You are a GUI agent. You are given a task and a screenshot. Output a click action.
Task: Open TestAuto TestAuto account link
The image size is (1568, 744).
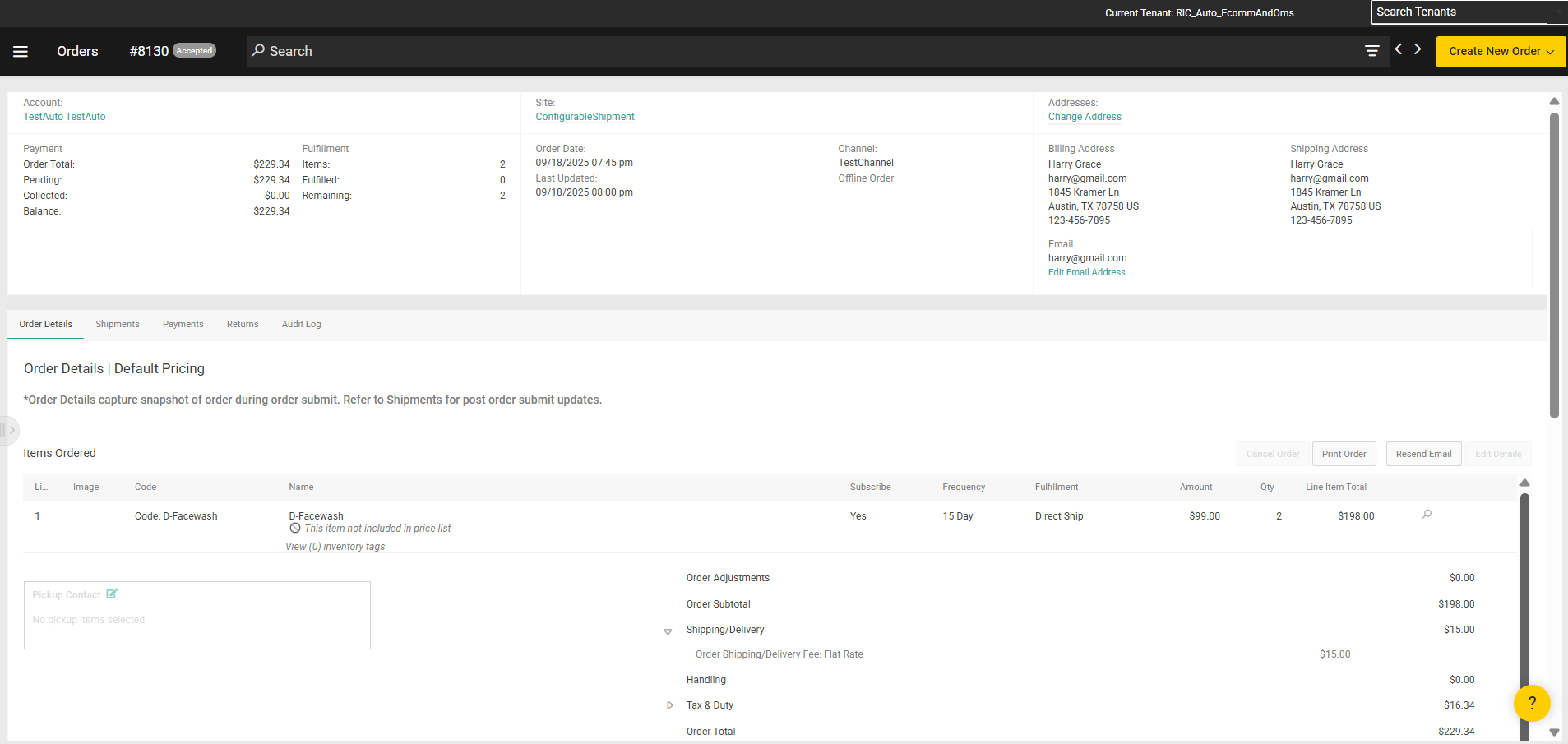tap(64, 117)
